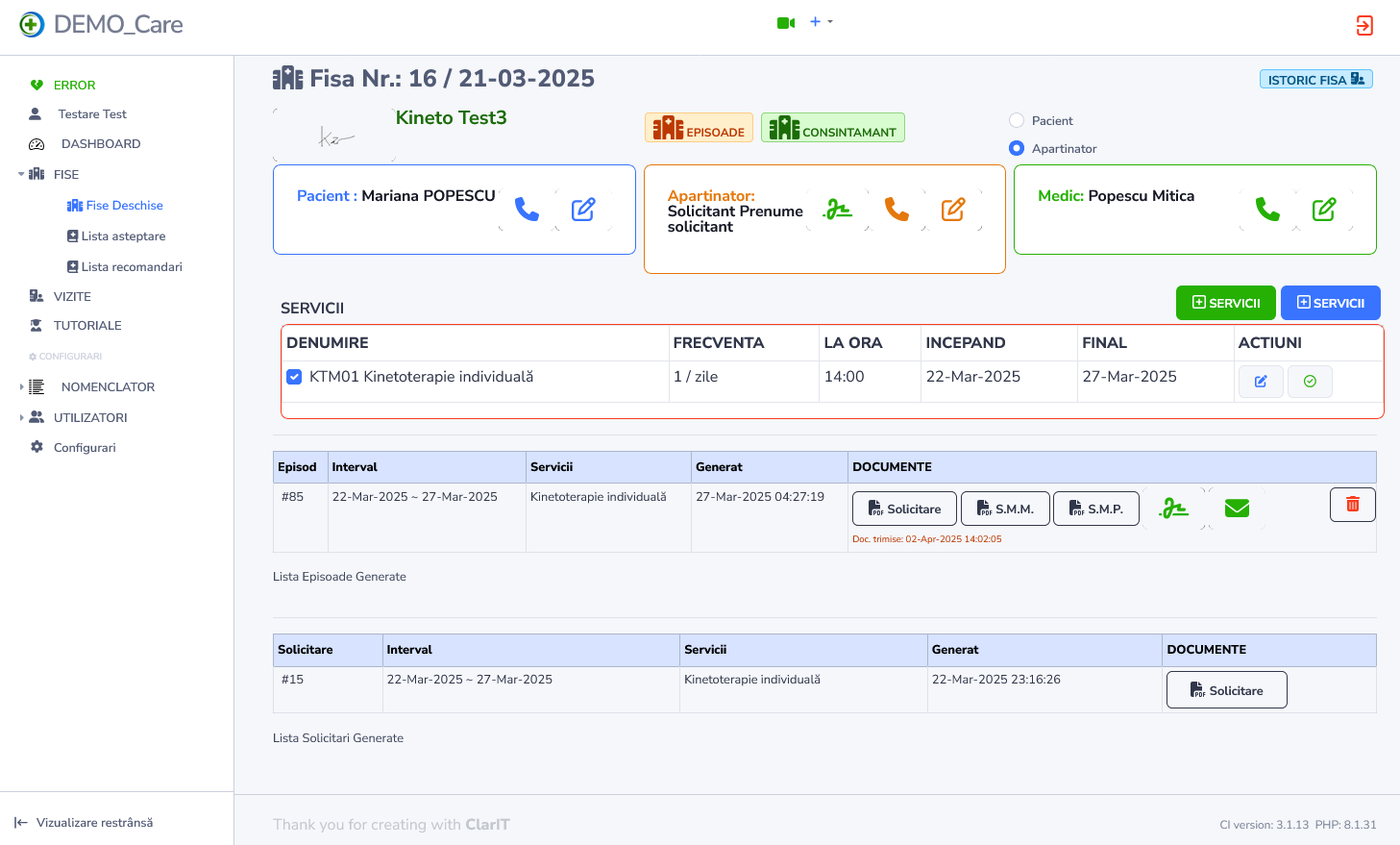Send episode #85 documents by email
Screen dimensions: 1400x845
1237,509
